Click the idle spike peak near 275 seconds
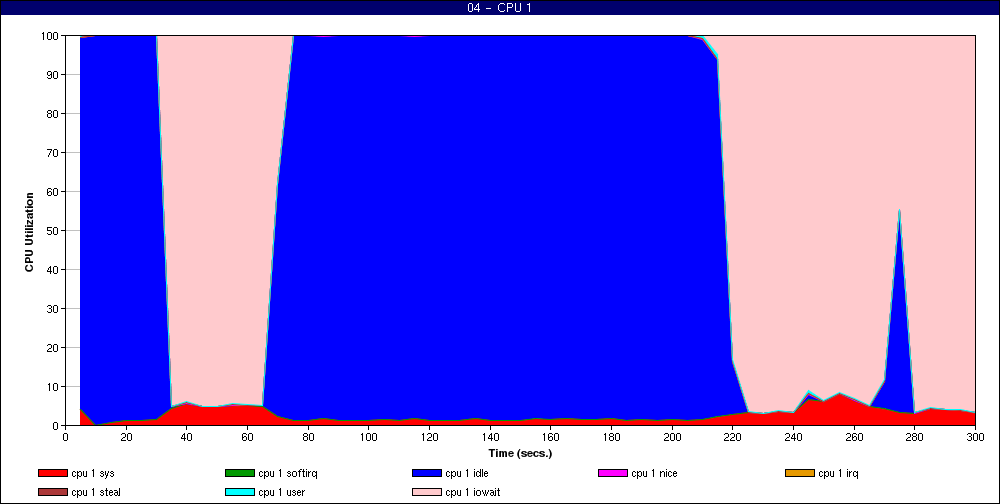The height and width of the screenshot is (504, 1000). click(899, 211)
